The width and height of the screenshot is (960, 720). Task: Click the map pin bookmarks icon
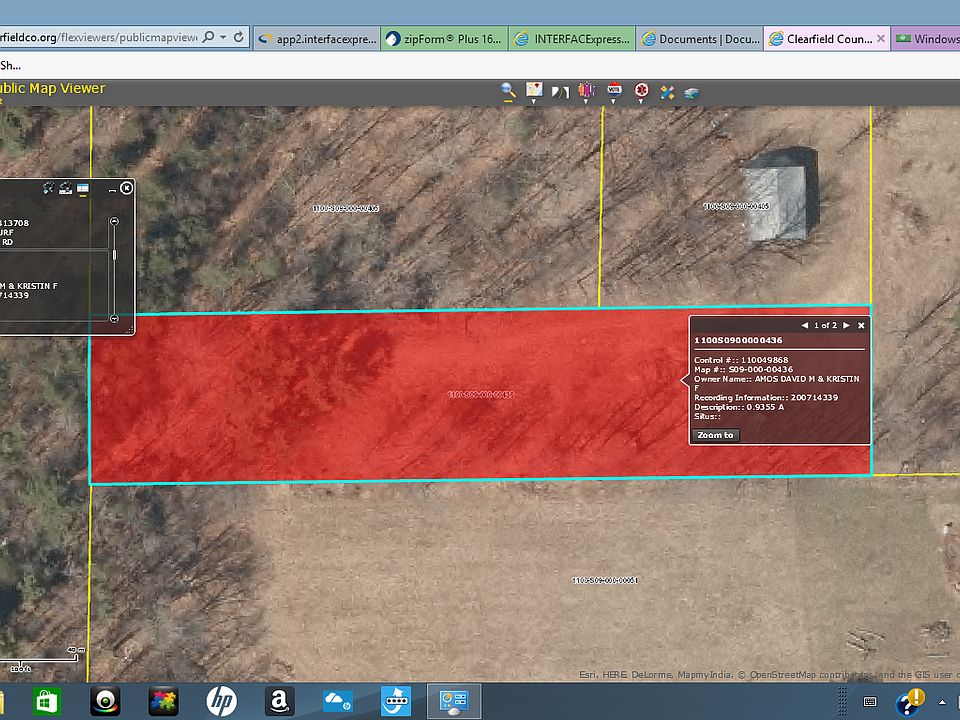pyautogui.click(x=534, y=89)
